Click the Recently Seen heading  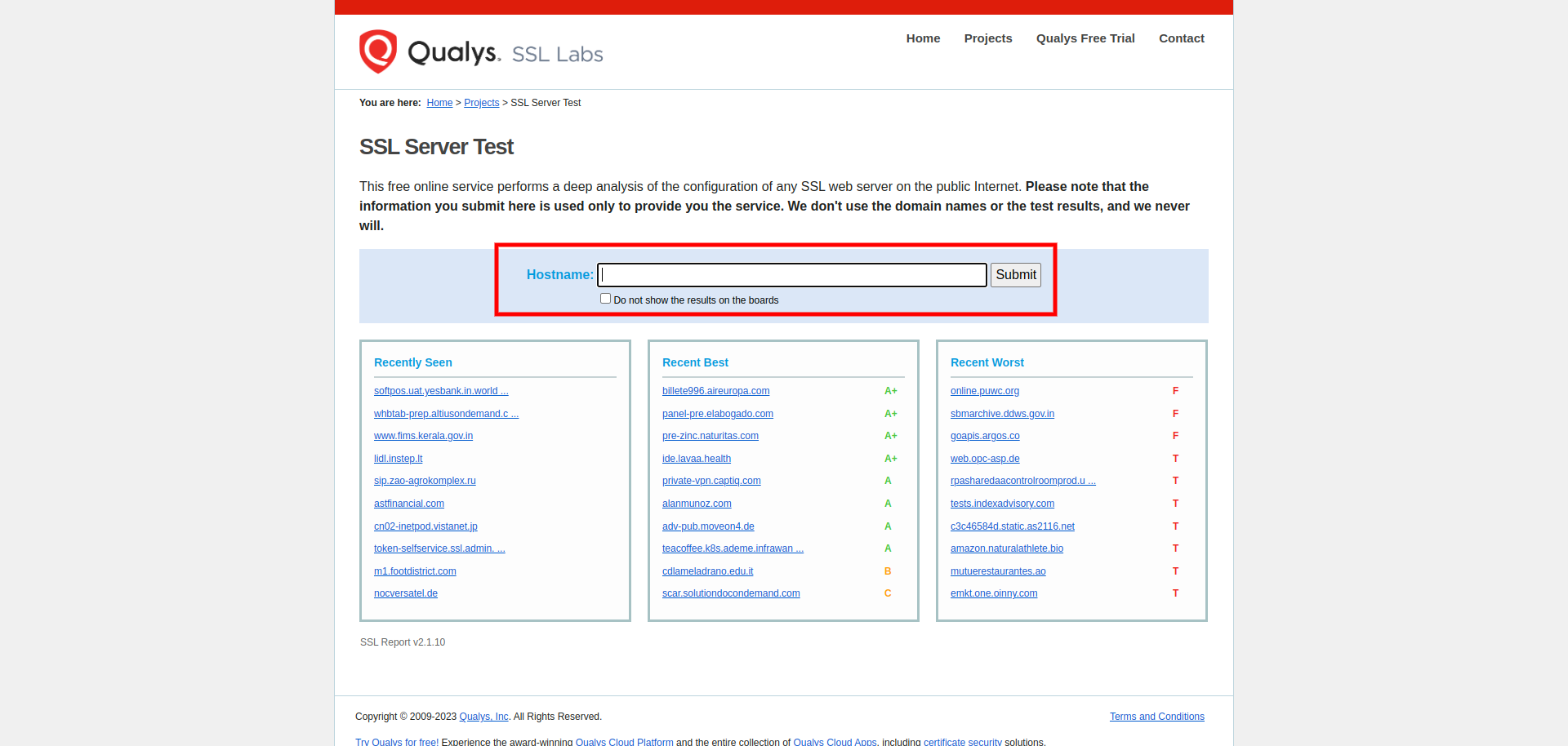pos(413,362)
